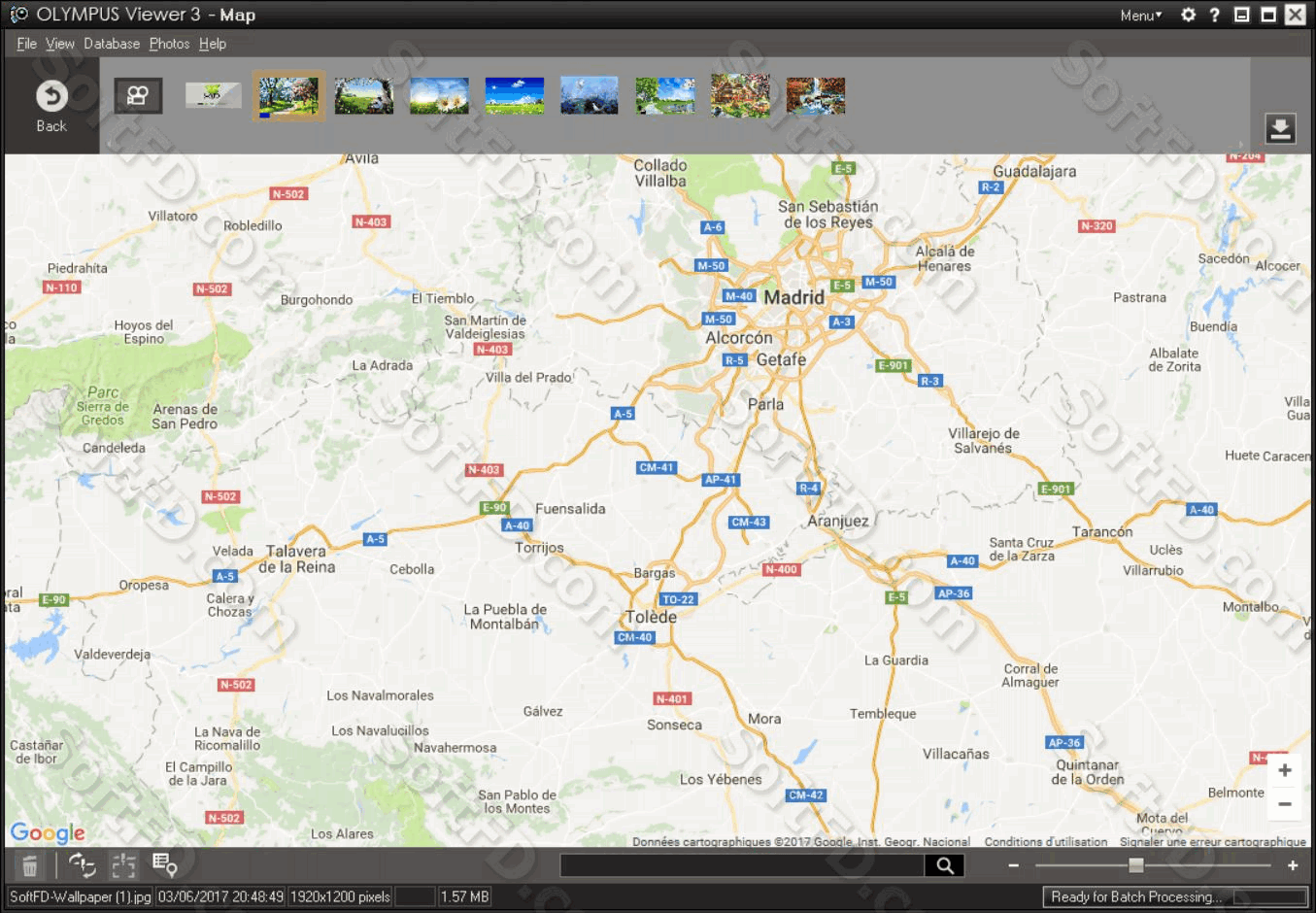Select the blue sky green field thumbnail

pyautogui.click(x=515, y=96)
